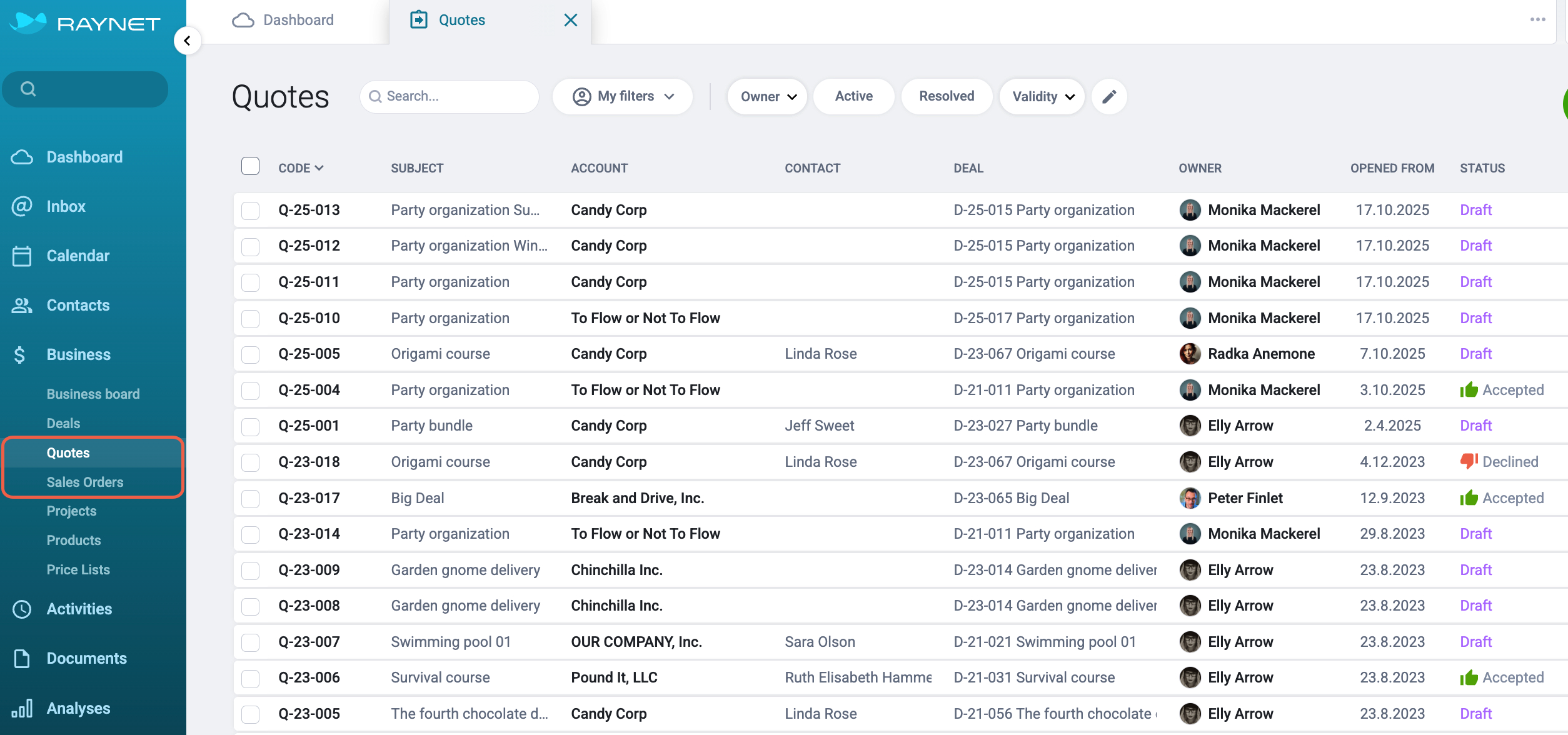Click the Quotes search field
Image resolution: width=1568 pixels, height=735 pixels.
coord(449,96)
